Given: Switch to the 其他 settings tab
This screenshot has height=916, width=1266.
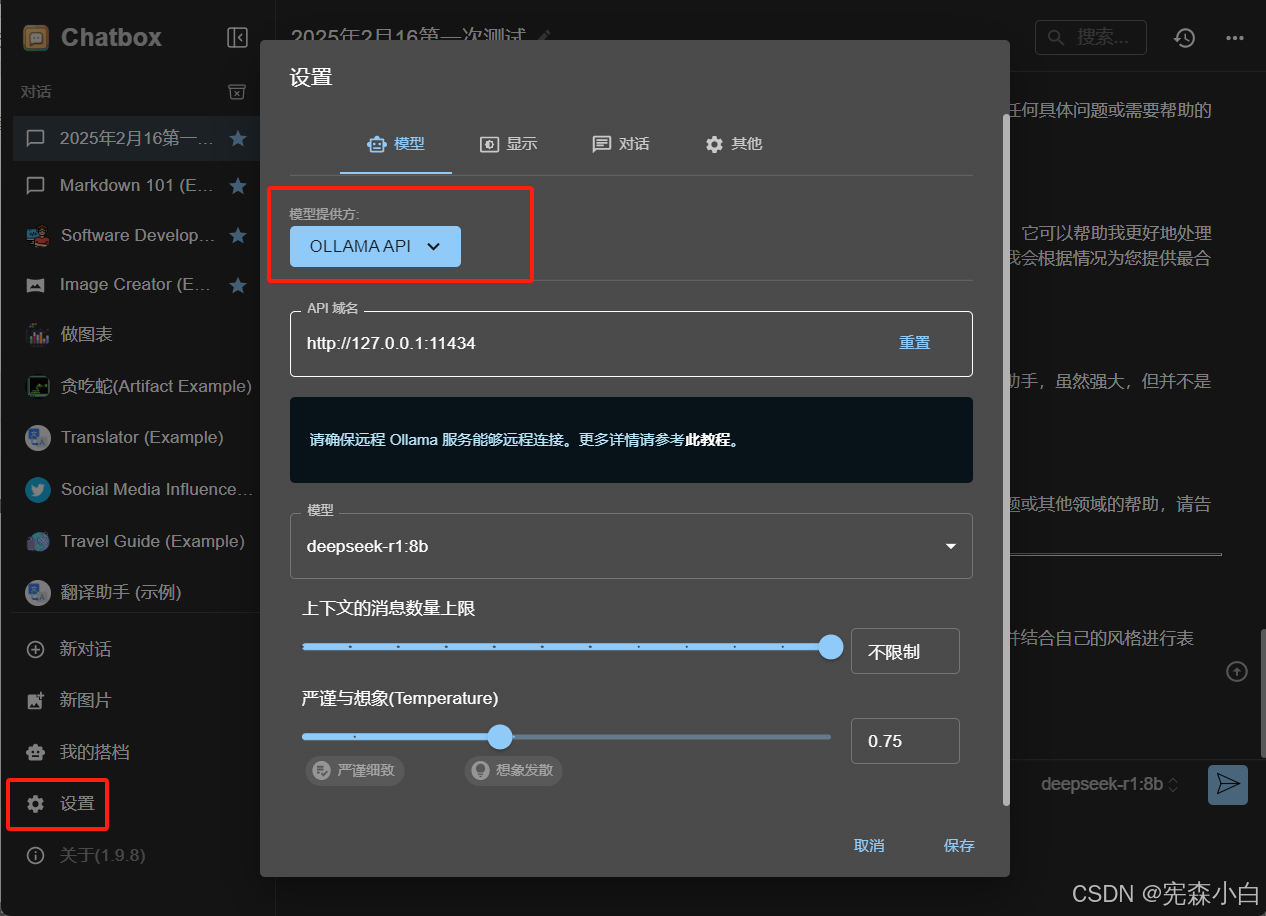Looking at the screenshot, I should coord(734,144).
